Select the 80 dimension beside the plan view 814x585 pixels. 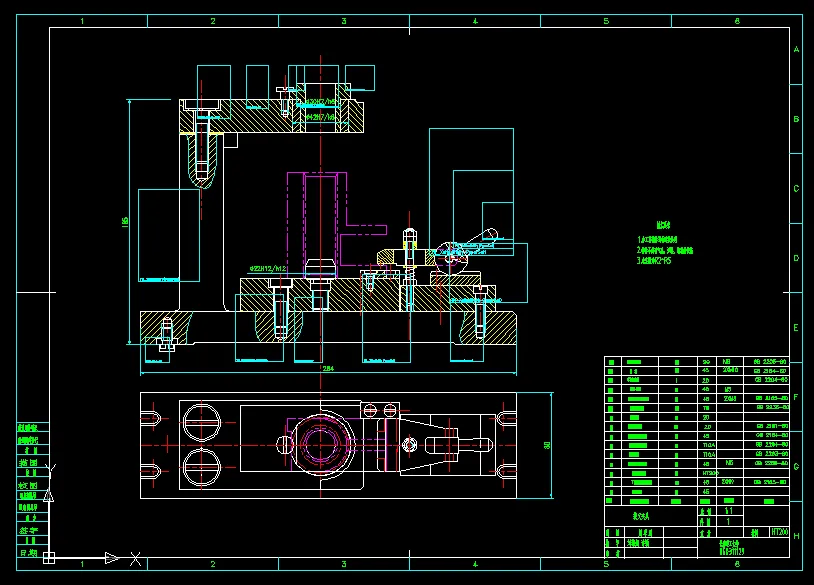coord(547,445)
